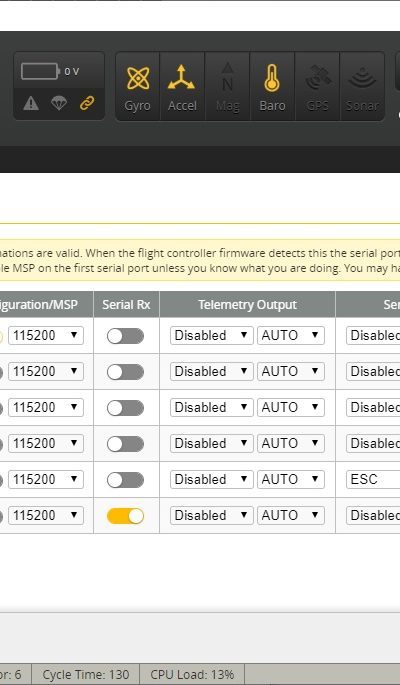400x685 pixels.
Task: Open the ESC sensor input dropdown
Action: pyautogui.click(x=373, y=480)
